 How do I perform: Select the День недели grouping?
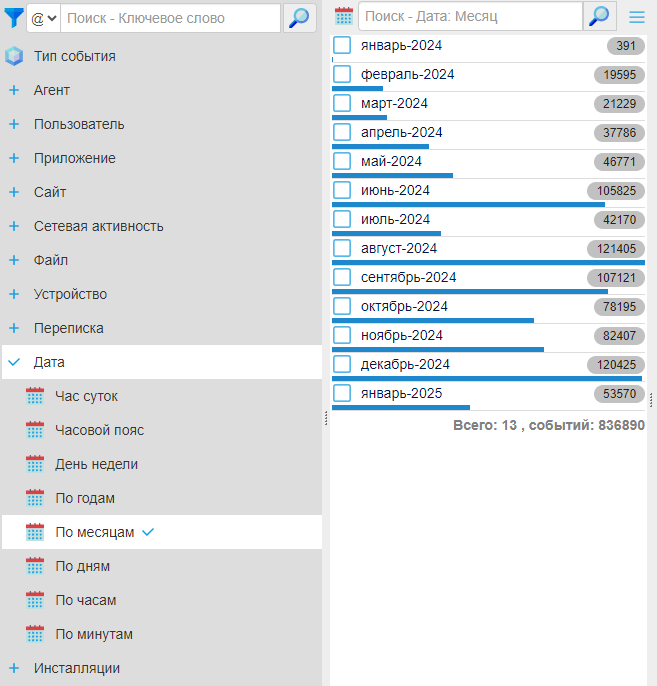[x=96, y=464]
